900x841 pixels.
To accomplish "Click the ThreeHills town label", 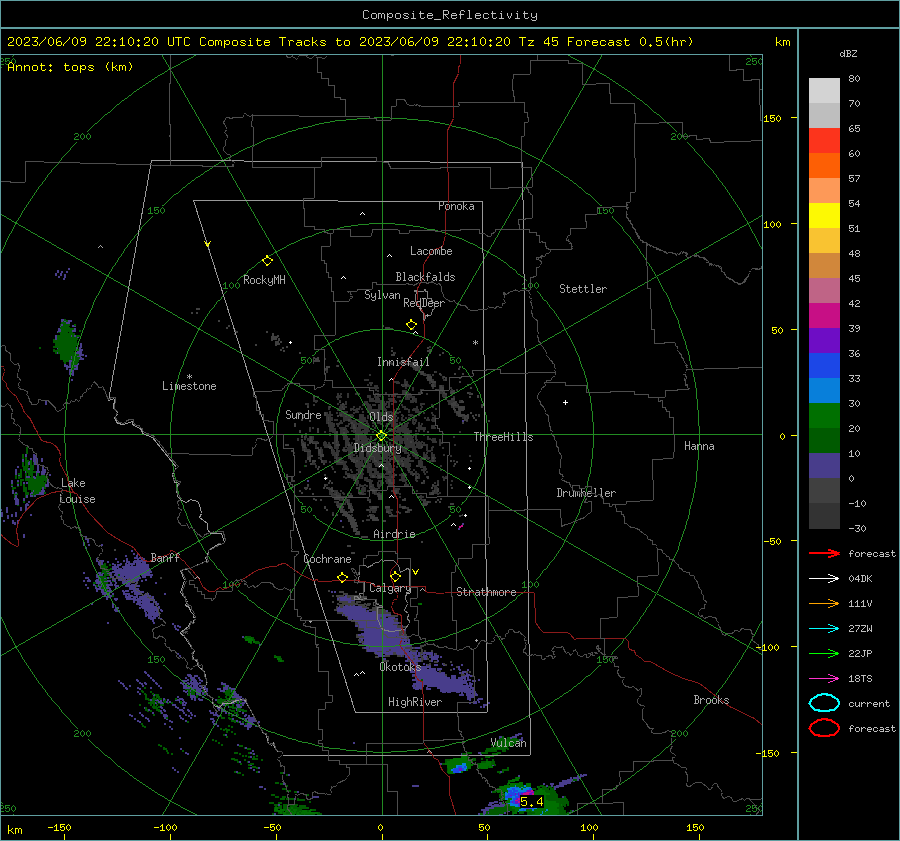I will coord(503,437).
